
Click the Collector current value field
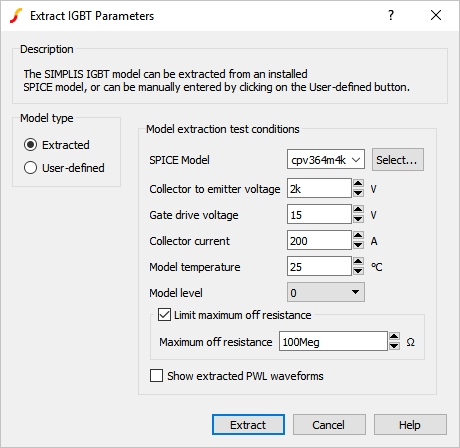pyautogui.click(x=319, y=240)
